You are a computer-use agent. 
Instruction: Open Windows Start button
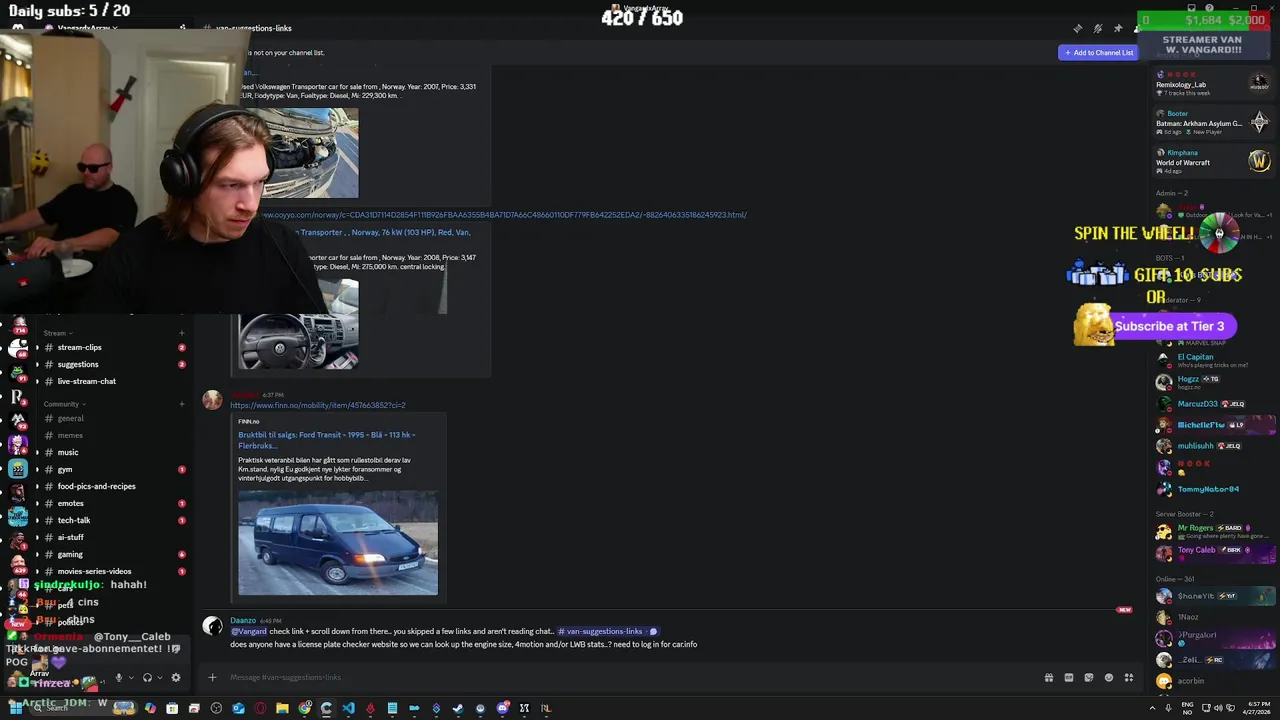pos(15,708)
